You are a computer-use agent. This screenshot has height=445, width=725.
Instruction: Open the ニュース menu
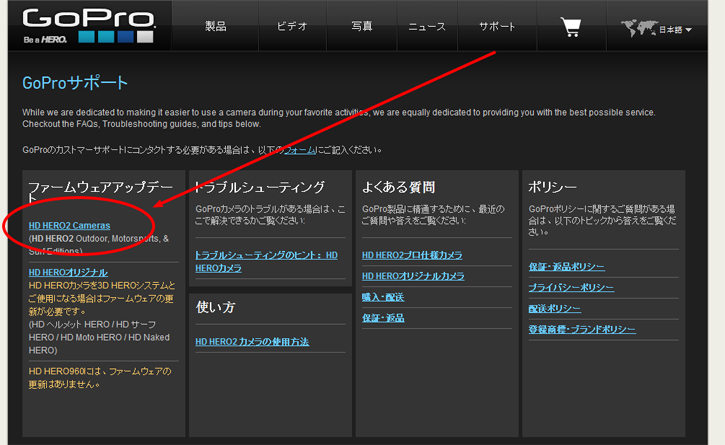tap(427, 27)
